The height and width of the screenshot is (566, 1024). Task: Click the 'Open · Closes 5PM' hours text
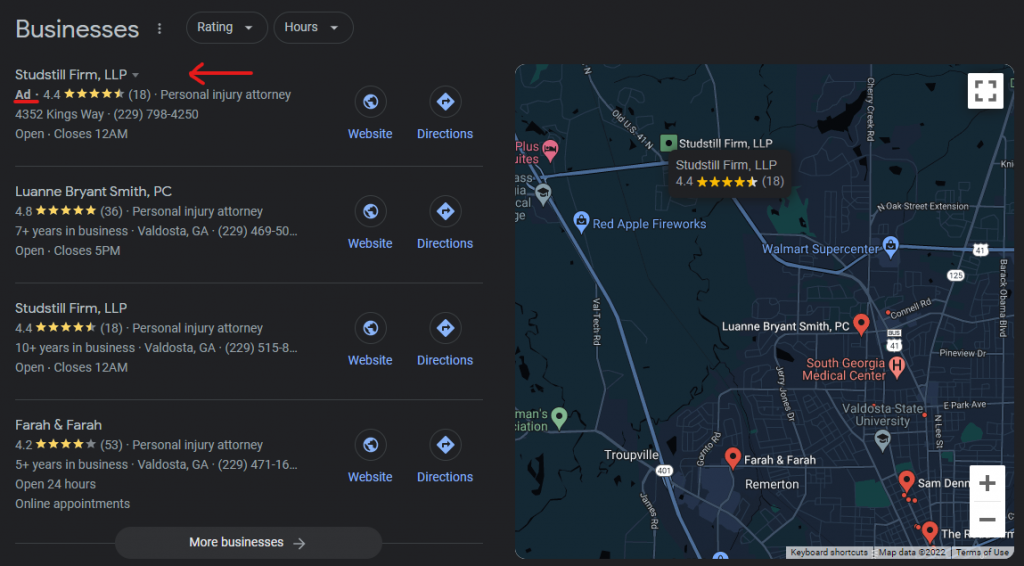68,251
